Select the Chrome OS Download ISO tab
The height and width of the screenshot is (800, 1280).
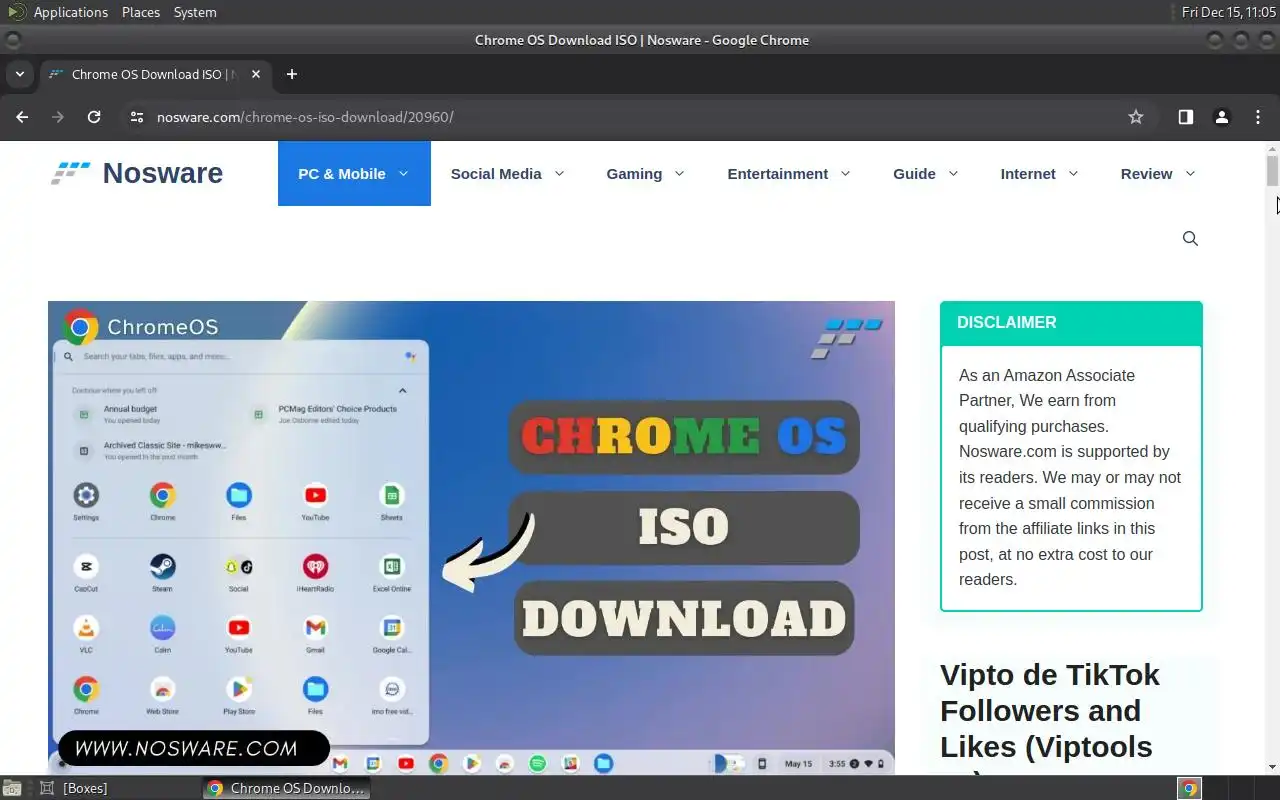coord(154,74)
